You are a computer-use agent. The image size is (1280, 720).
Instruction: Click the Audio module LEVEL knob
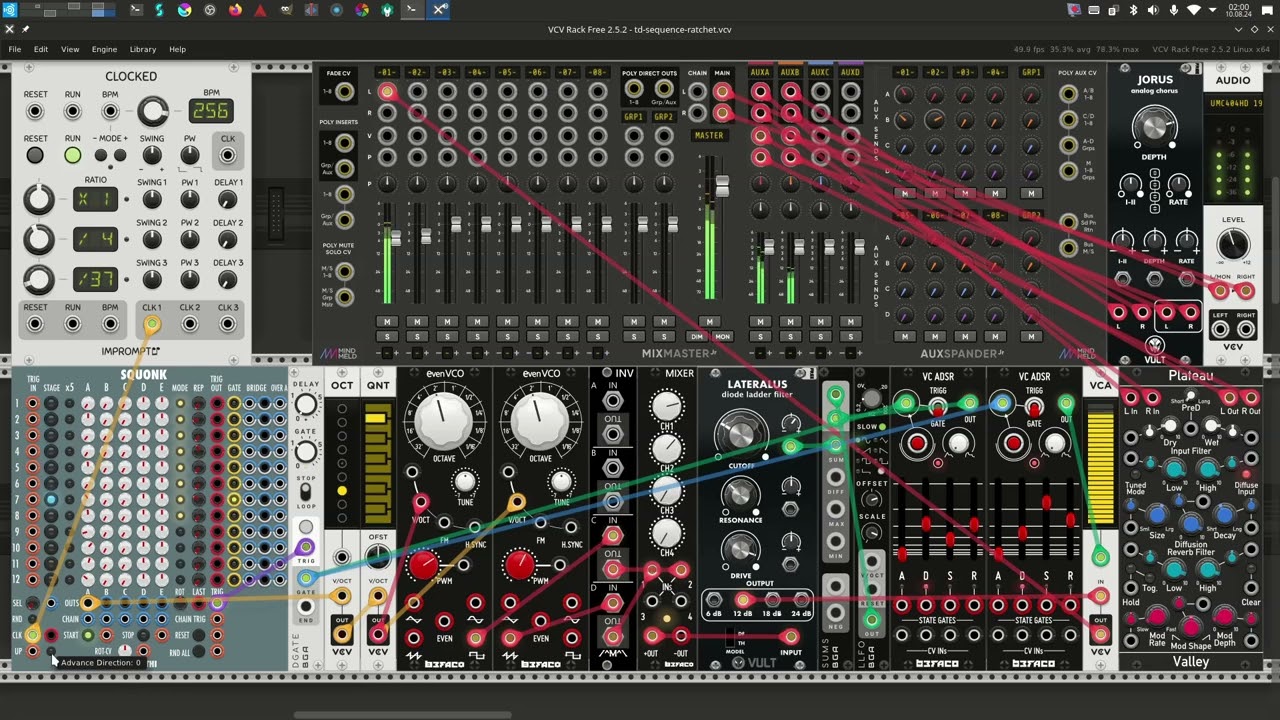(1233, 243)
